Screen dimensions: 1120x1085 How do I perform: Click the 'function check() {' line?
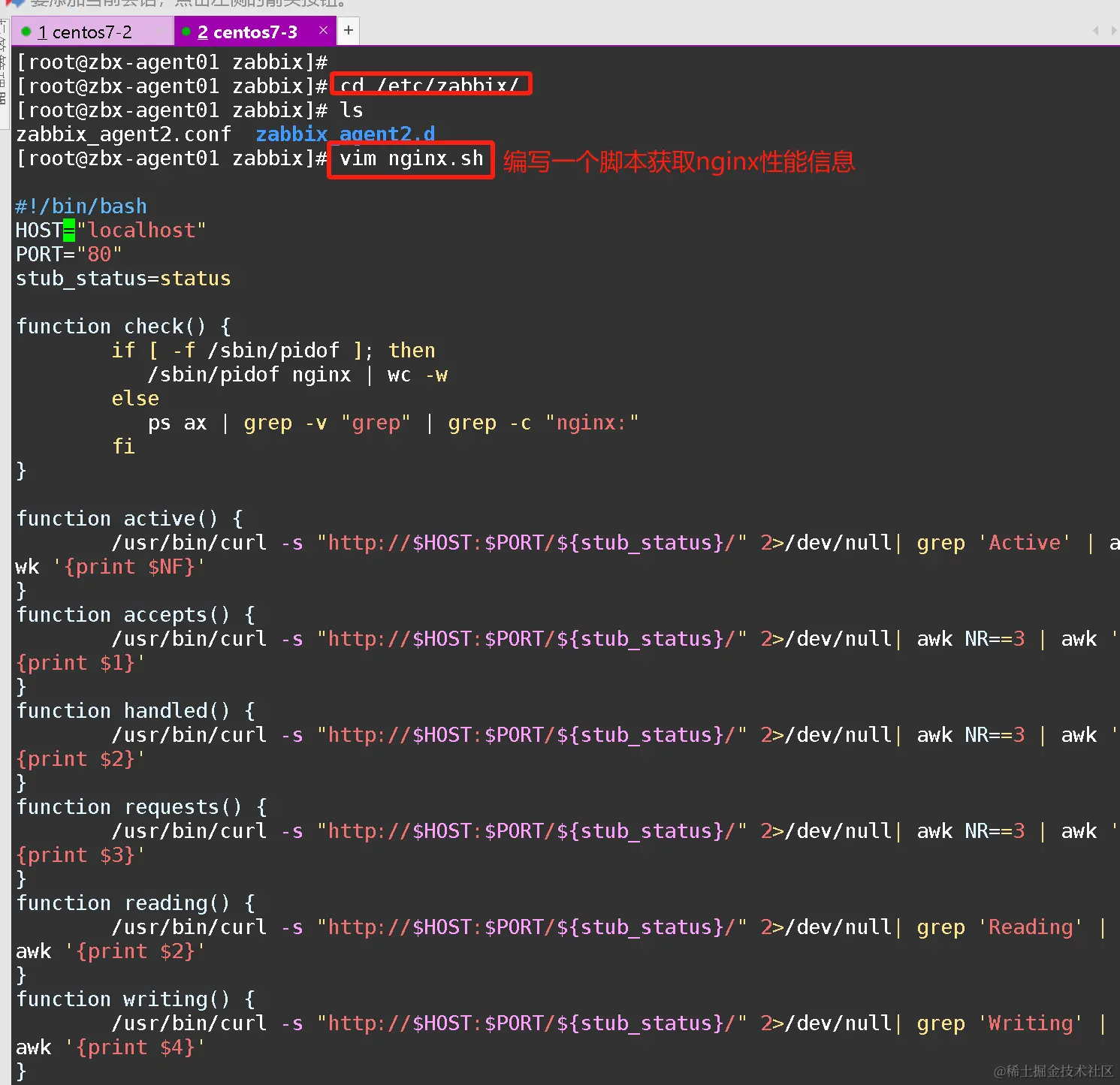[124, 327]
